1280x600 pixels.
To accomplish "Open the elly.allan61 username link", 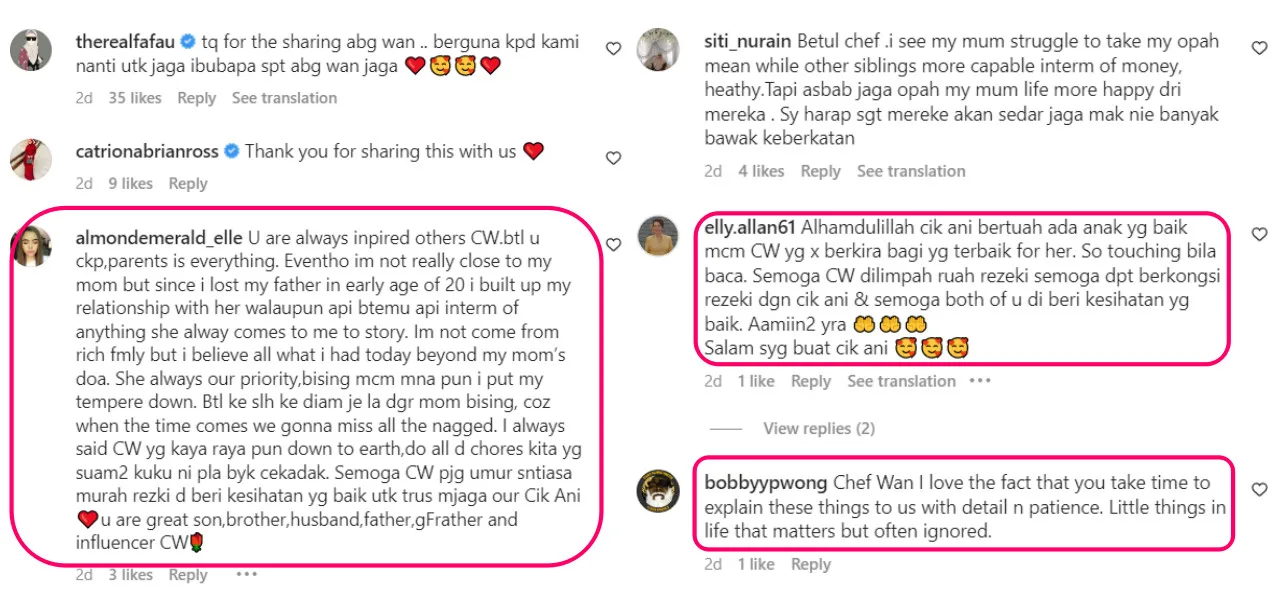I will coord(750,225).
